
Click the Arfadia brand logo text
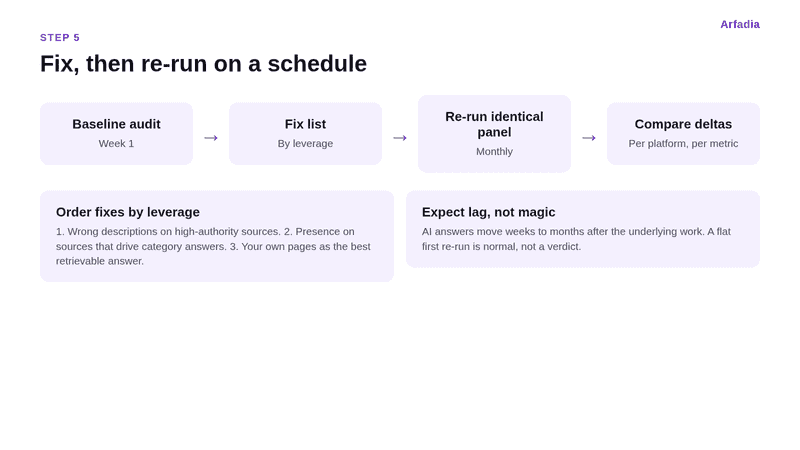tap(740, 24)
